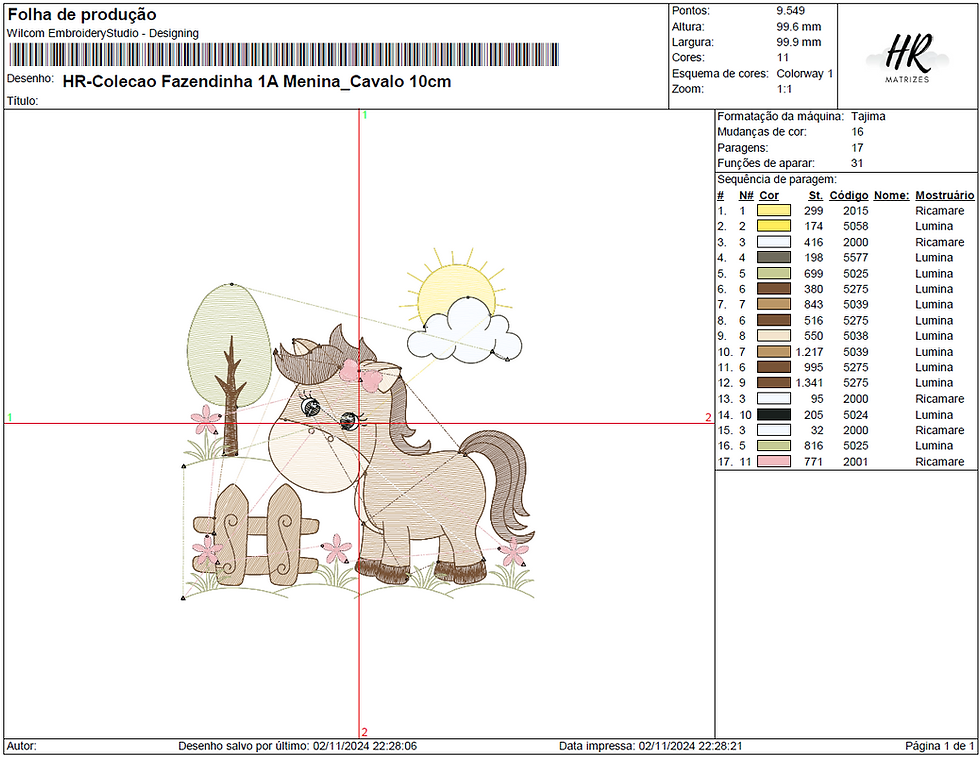This screenshot has height=757, width=980.
Task: Click the 'Sequência de paragem:' label
Action: click(x=776, y=179)
